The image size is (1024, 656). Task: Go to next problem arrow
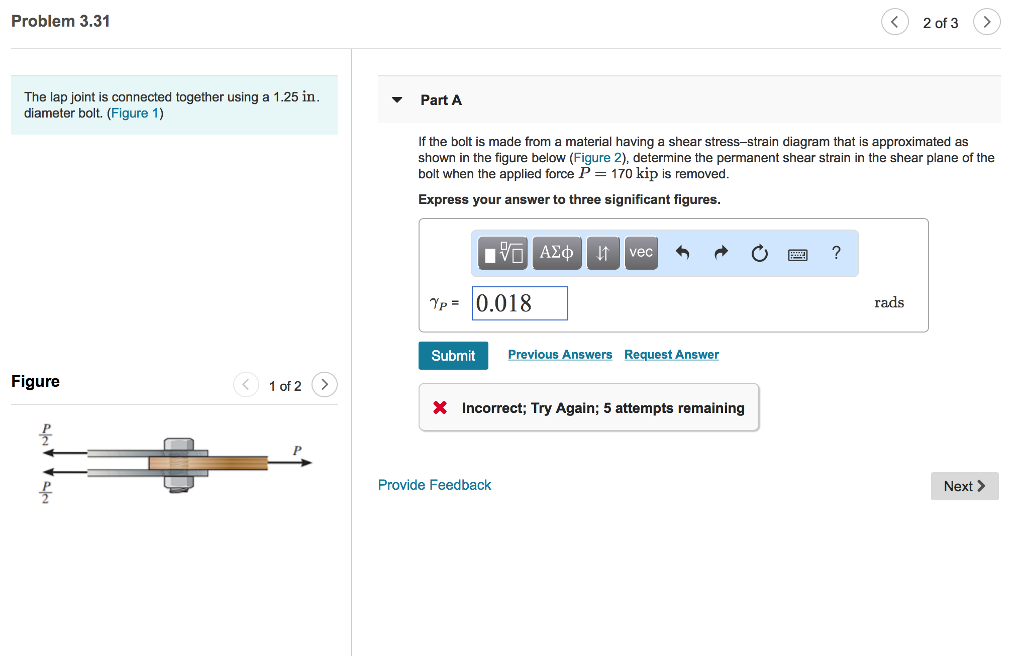click(x=986, y=22)
